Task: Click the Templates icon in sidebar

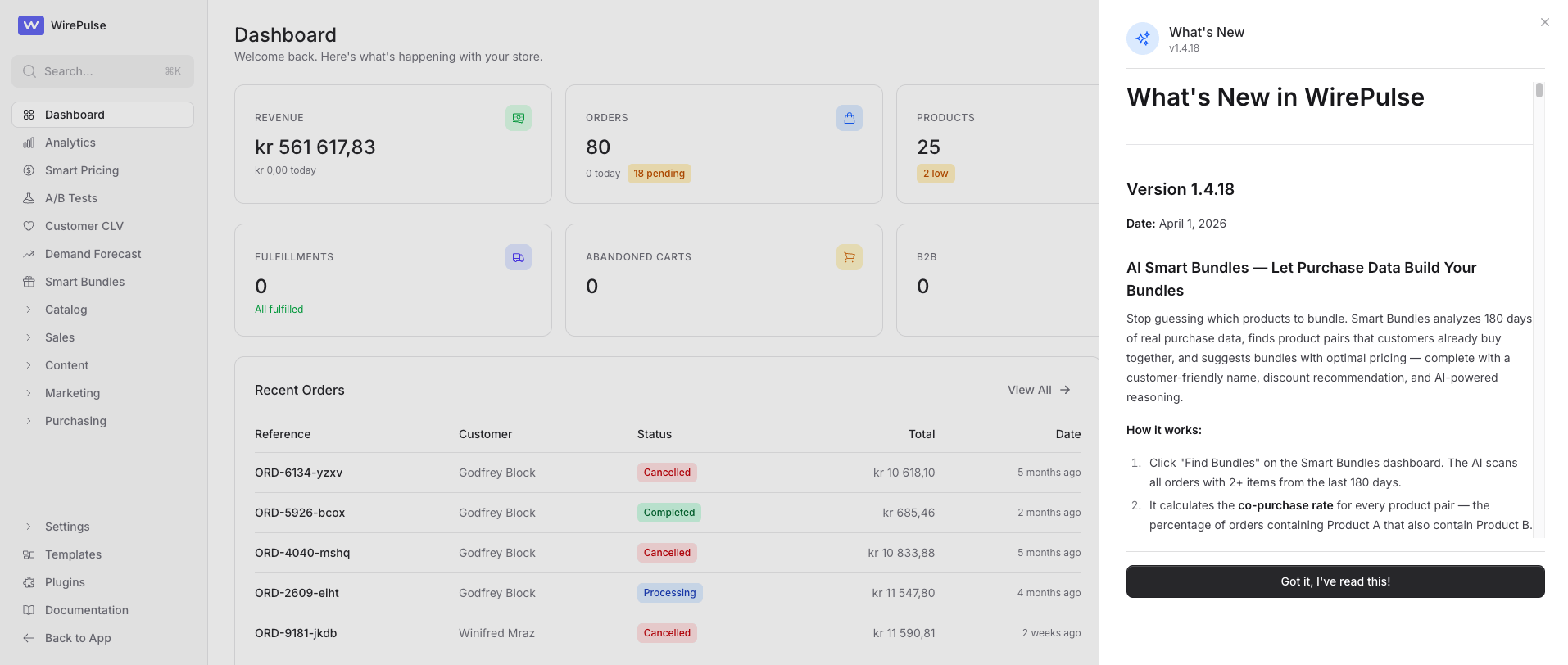Action: coord(29,554)
